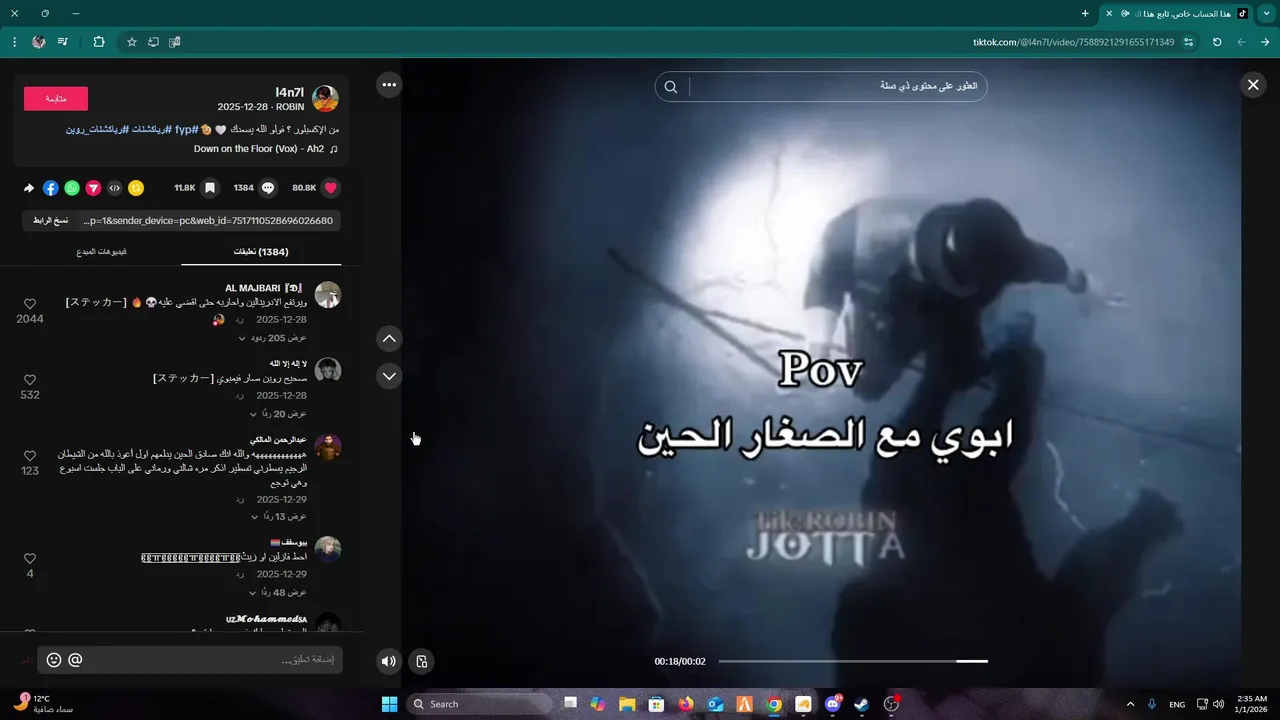Viewport: 1280px width, 720px height.
Task: Open comments via speech bubble icon
Action: [x=268, y=188]
